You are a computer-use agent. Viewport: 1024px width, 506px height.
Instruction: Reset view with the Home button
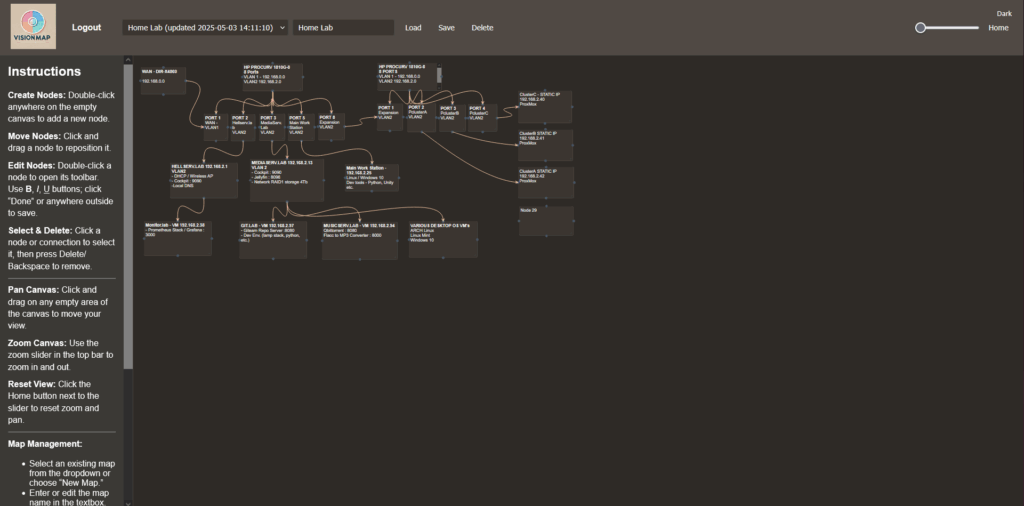(x=998, y=27)
